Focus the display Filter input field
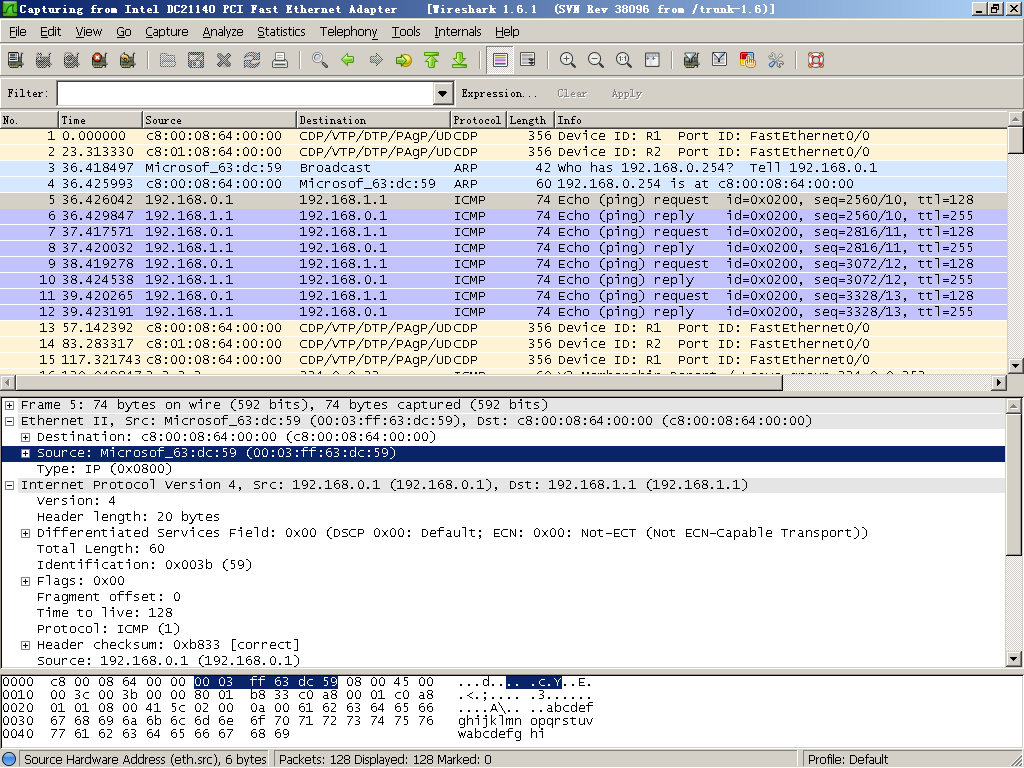The width and height of the screenshot is (1024, 768). pyautogui.click(x=246, y=93)
